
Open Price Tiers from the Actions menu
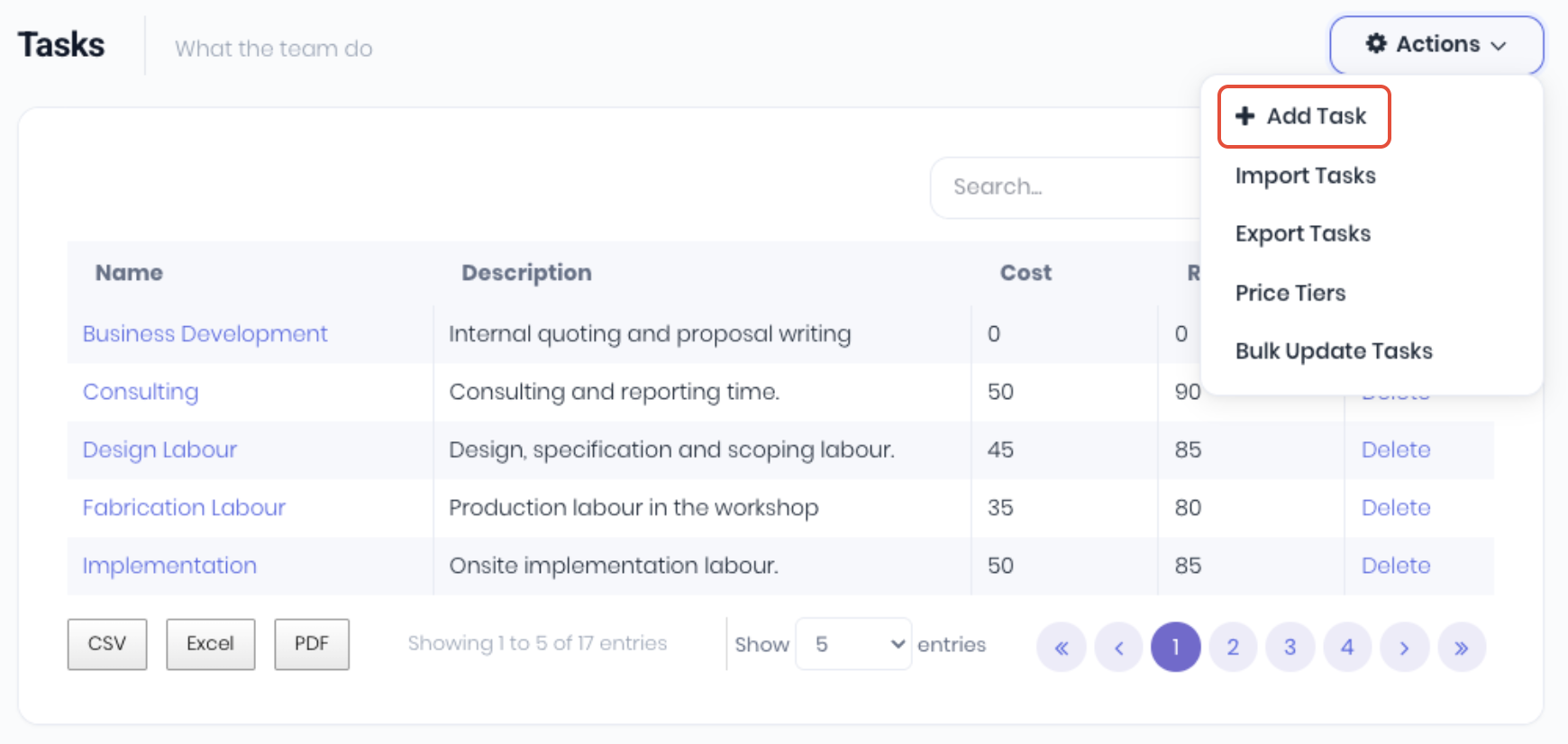1290,293
